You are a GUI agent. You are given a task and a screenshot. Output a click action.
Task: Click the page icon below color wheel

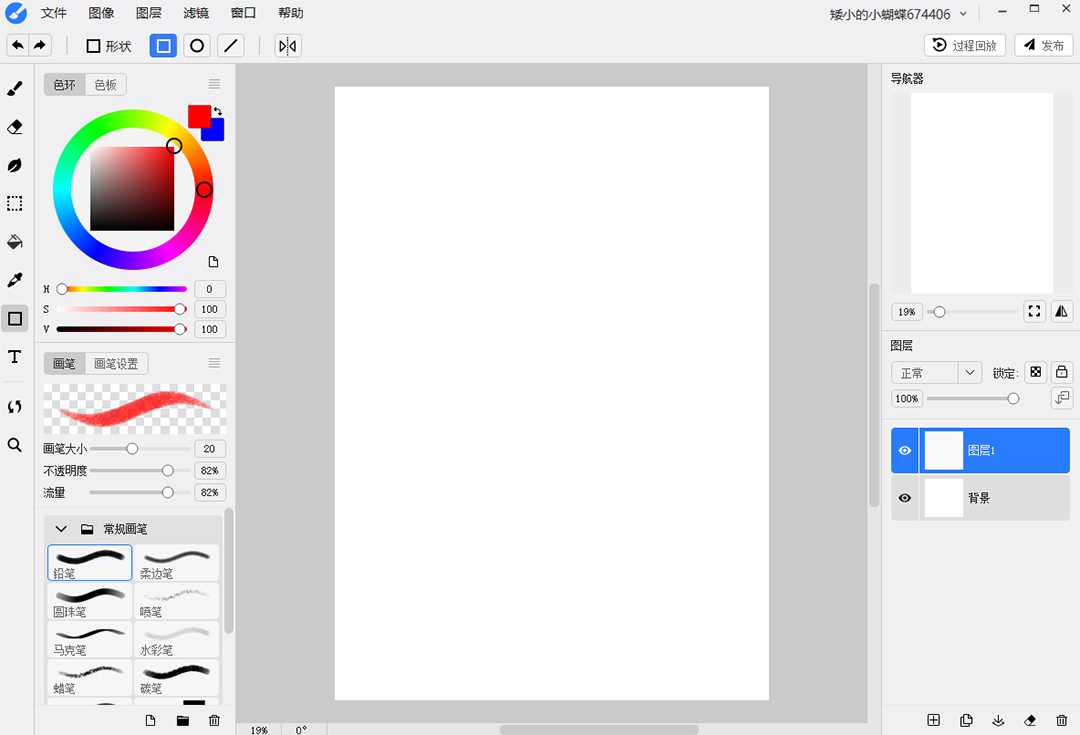click(214, 262)
